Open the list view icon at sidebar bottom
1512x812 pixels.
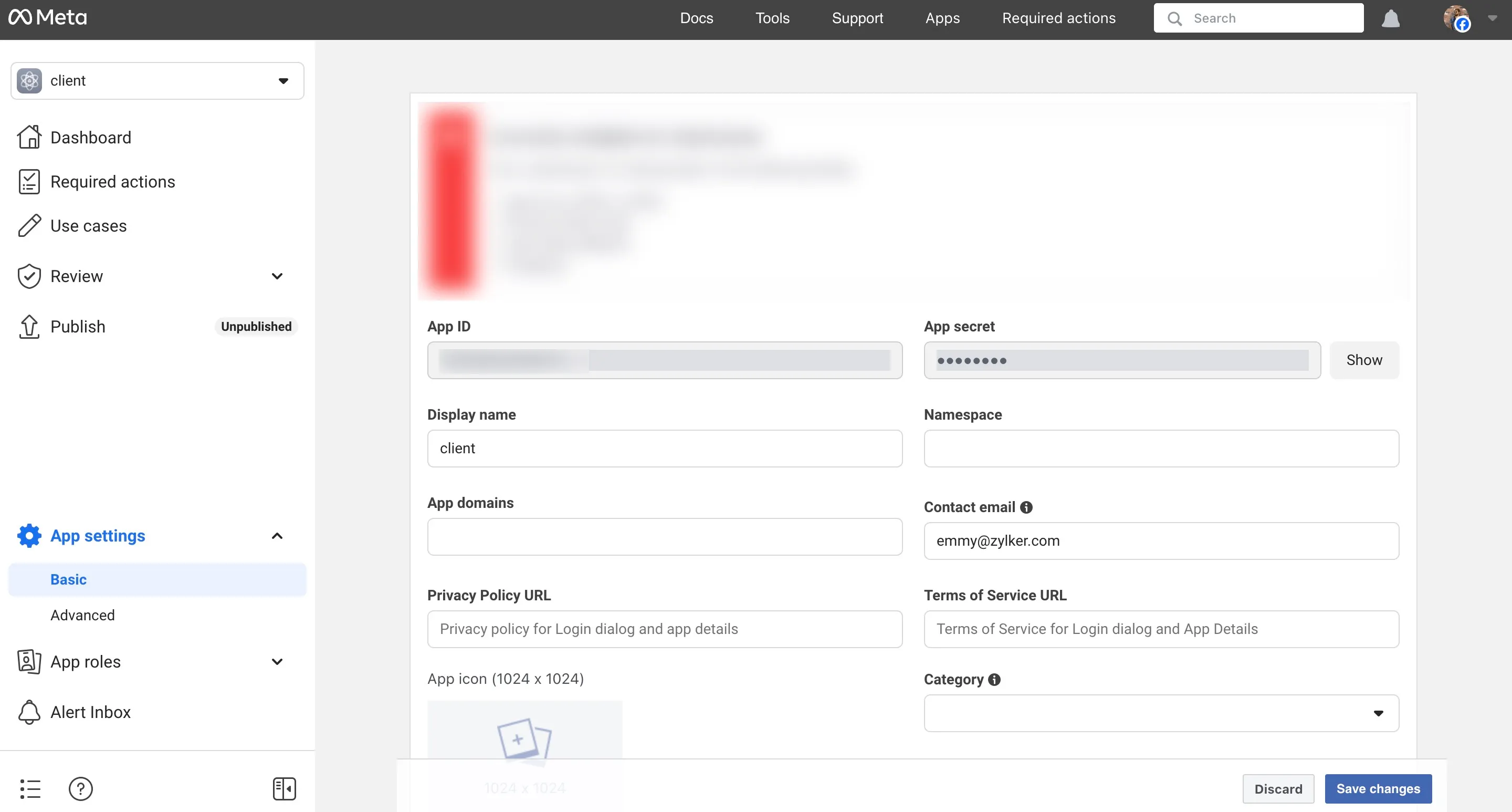click(x=30, y=788)
